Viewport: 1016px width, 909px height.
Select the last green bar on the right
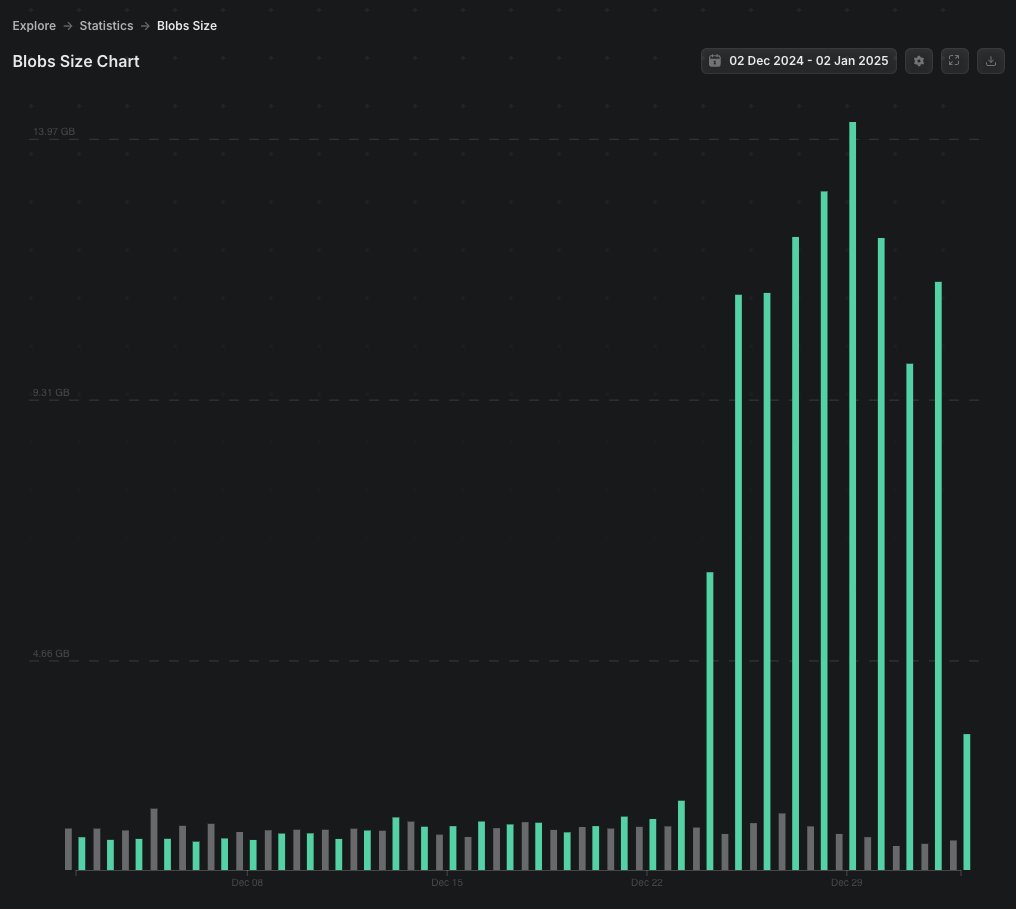[967, 802]
